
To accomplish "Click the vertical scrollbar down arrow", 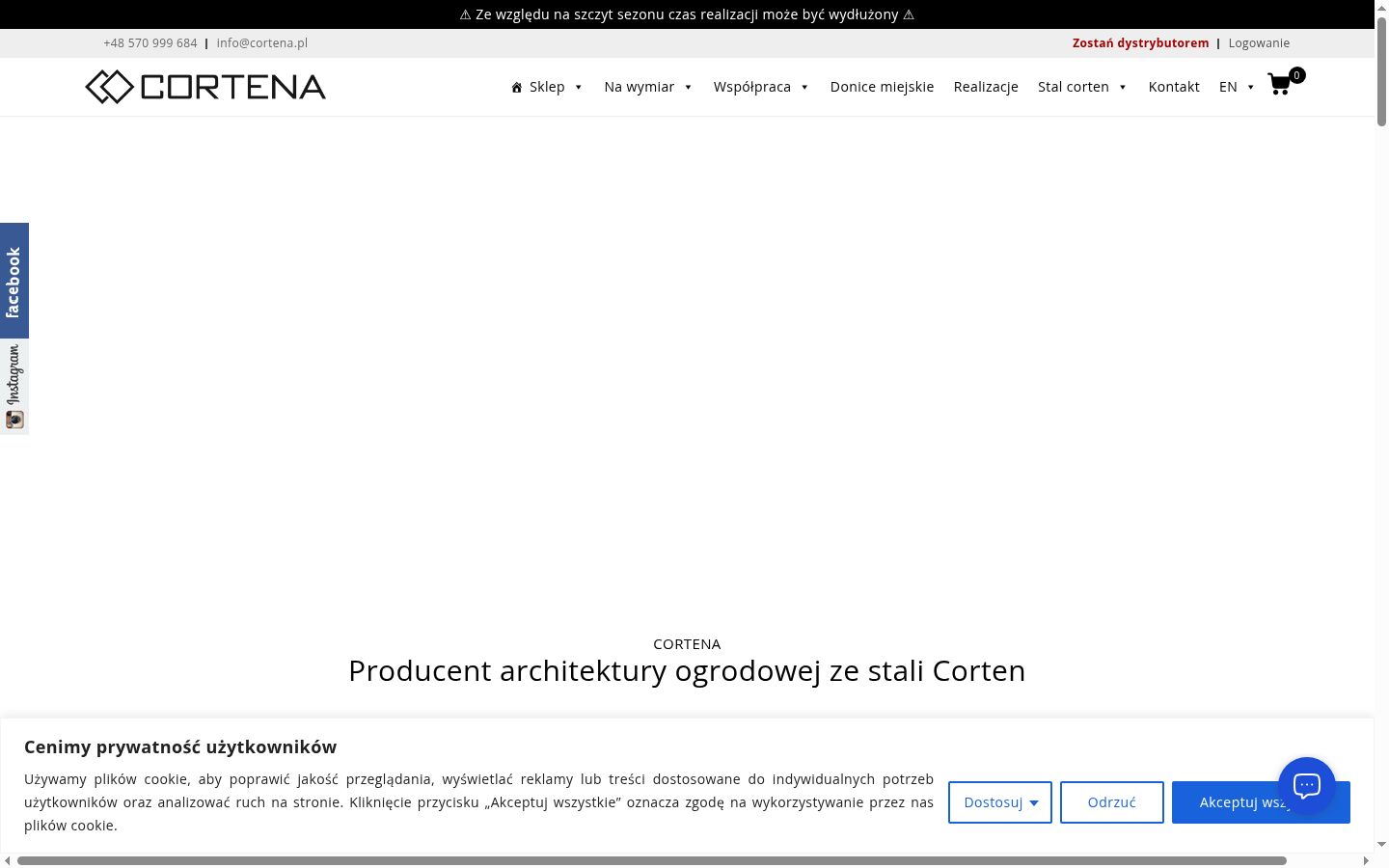I will coord(1381,844).
